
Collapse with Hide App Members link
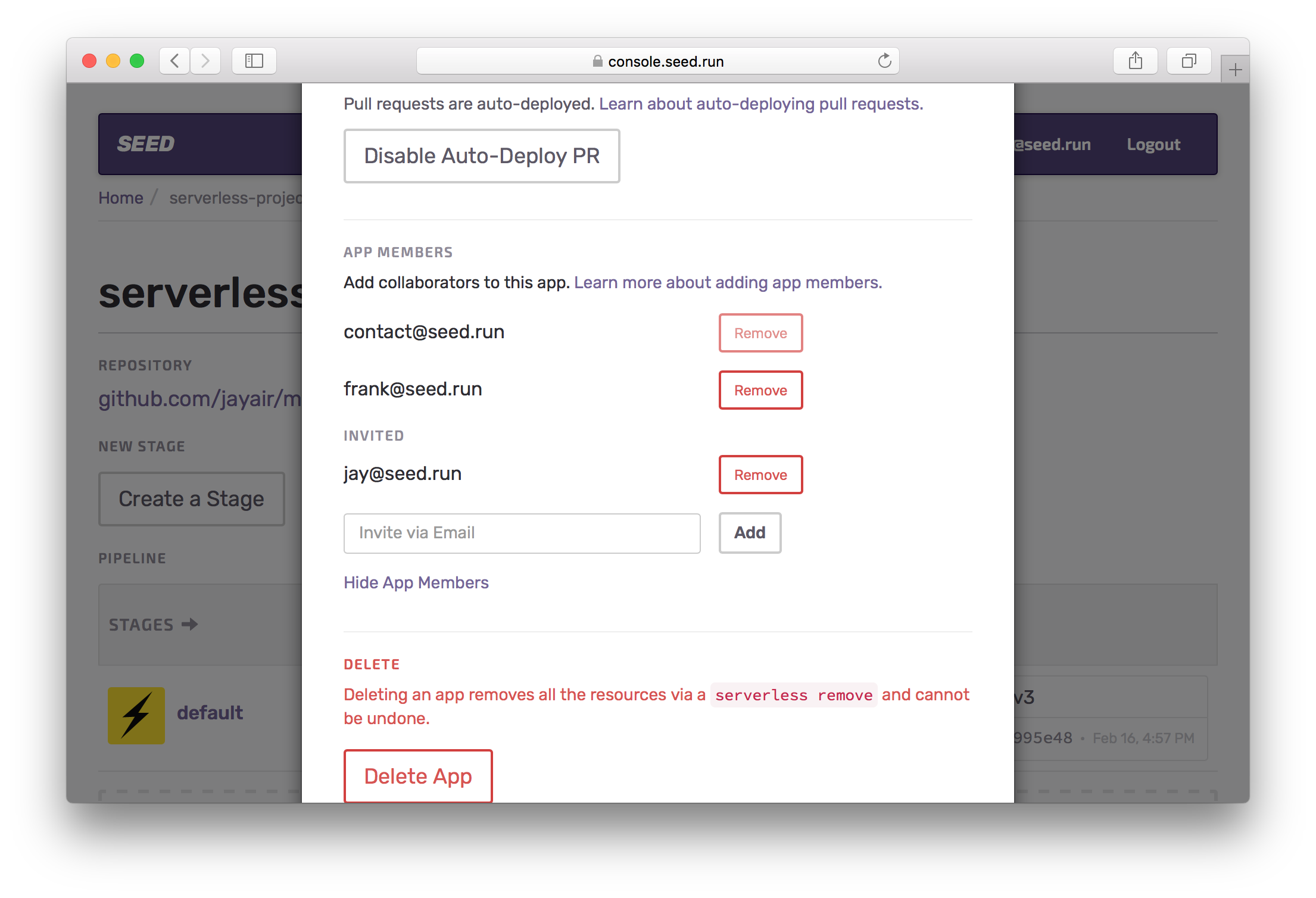click(x=416, y=582)
